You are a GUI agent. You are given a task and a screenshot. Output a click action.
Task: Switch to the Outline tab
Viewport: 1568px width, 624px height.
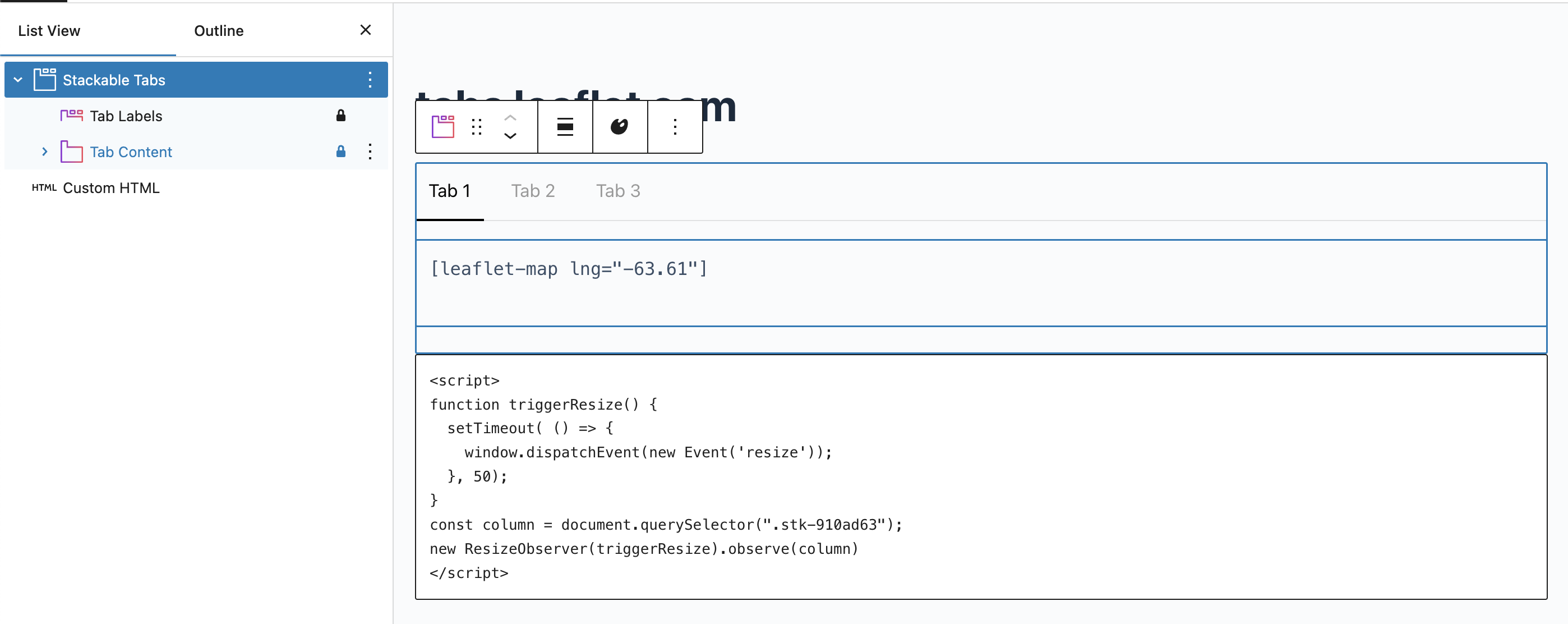(x=219, y=30)
